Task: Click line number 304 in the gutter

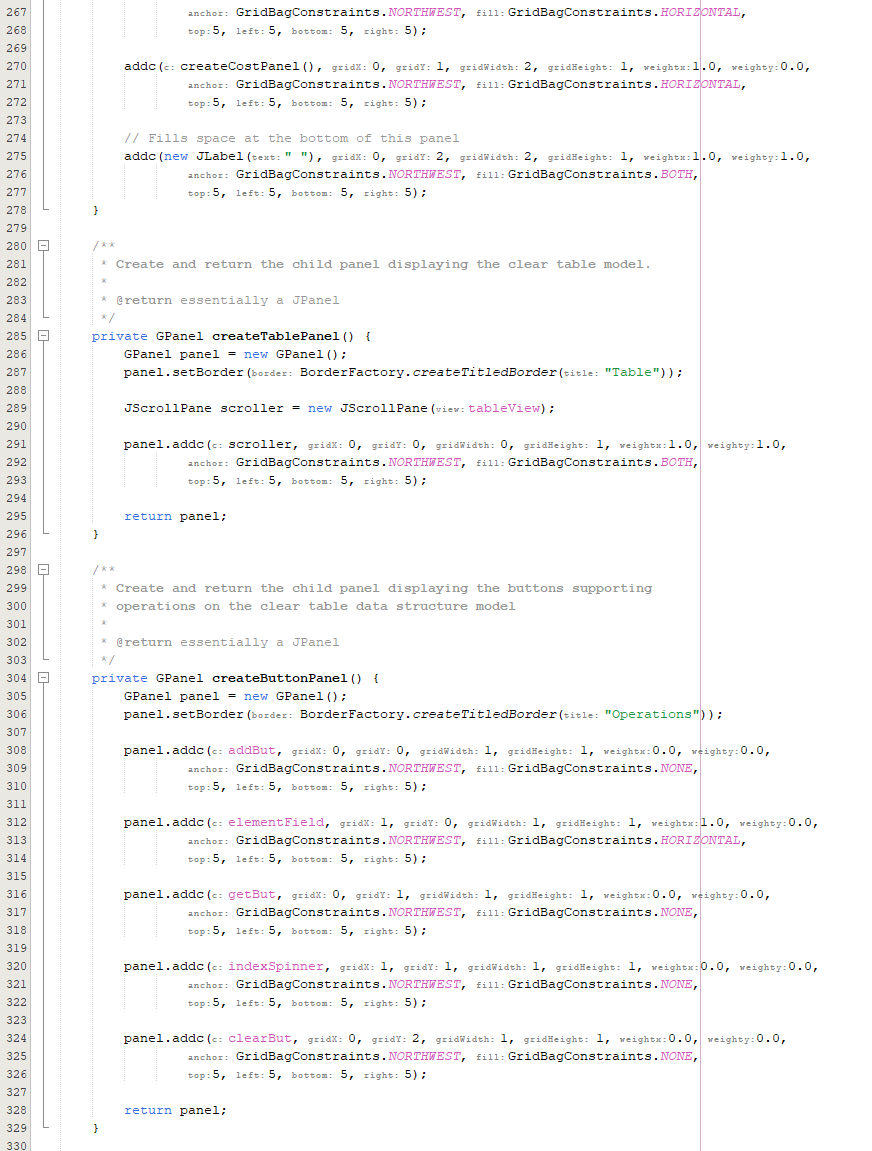Action: point(15,678)
